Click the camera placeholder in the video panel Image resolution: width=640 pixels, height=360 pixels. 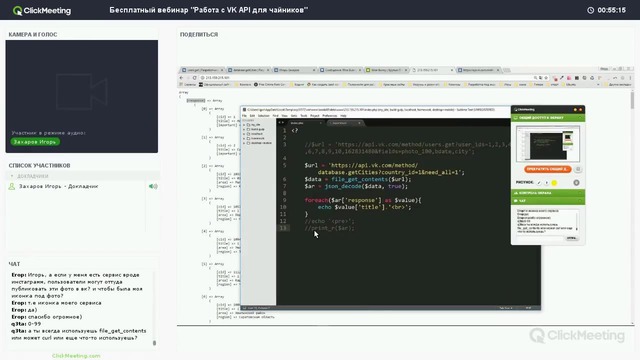(x=82, y=91)
